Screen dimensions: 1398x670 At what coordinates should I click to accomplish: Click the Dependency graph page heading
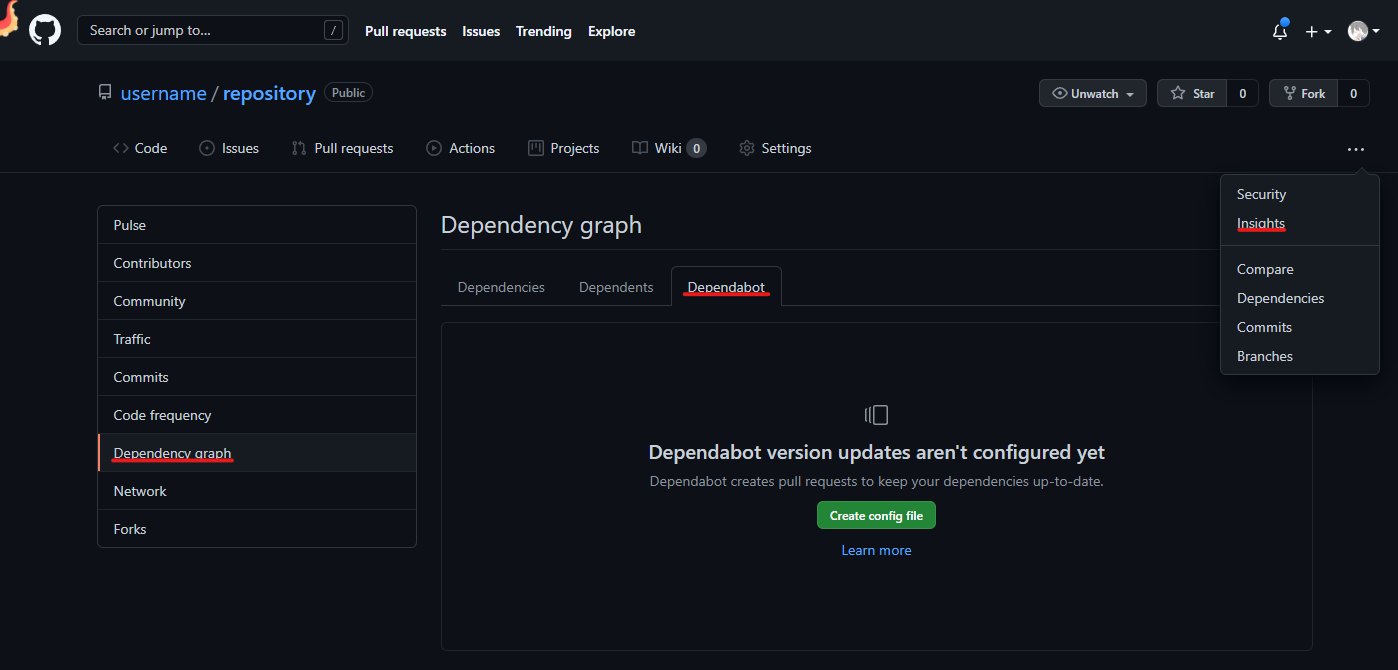(x=541, y=225)
